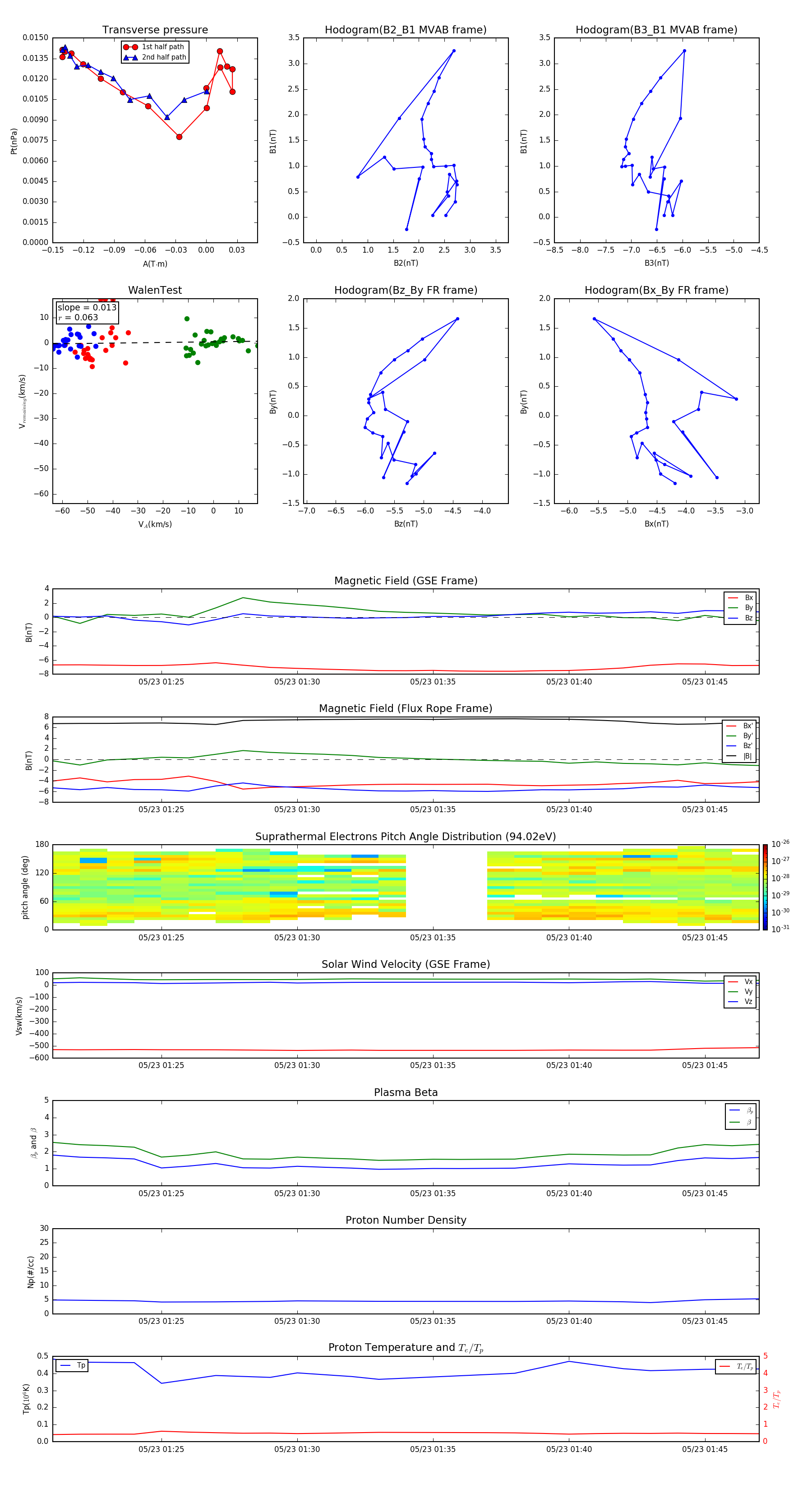Select the "2nd half path" legend entry

154,57
